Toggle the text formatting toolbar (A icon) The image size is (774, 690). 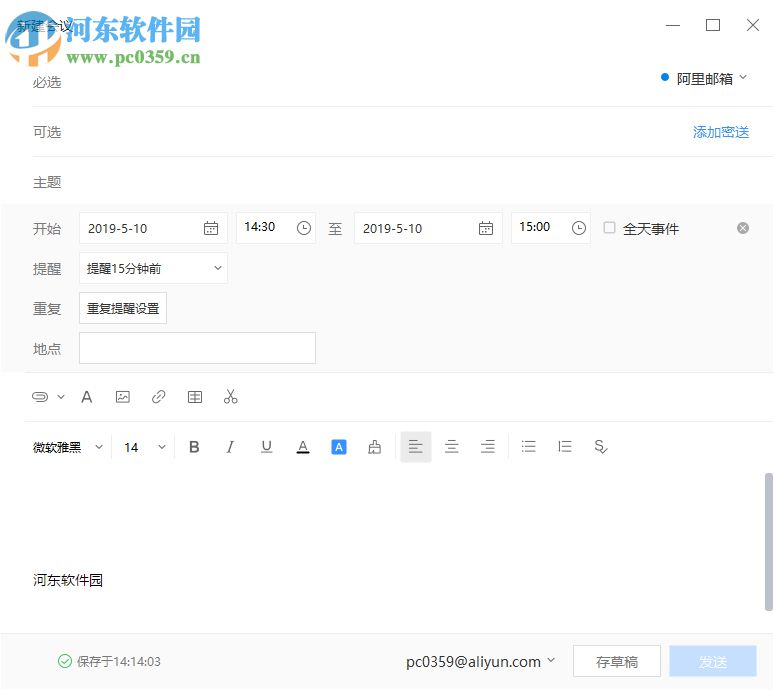(87, 397)
